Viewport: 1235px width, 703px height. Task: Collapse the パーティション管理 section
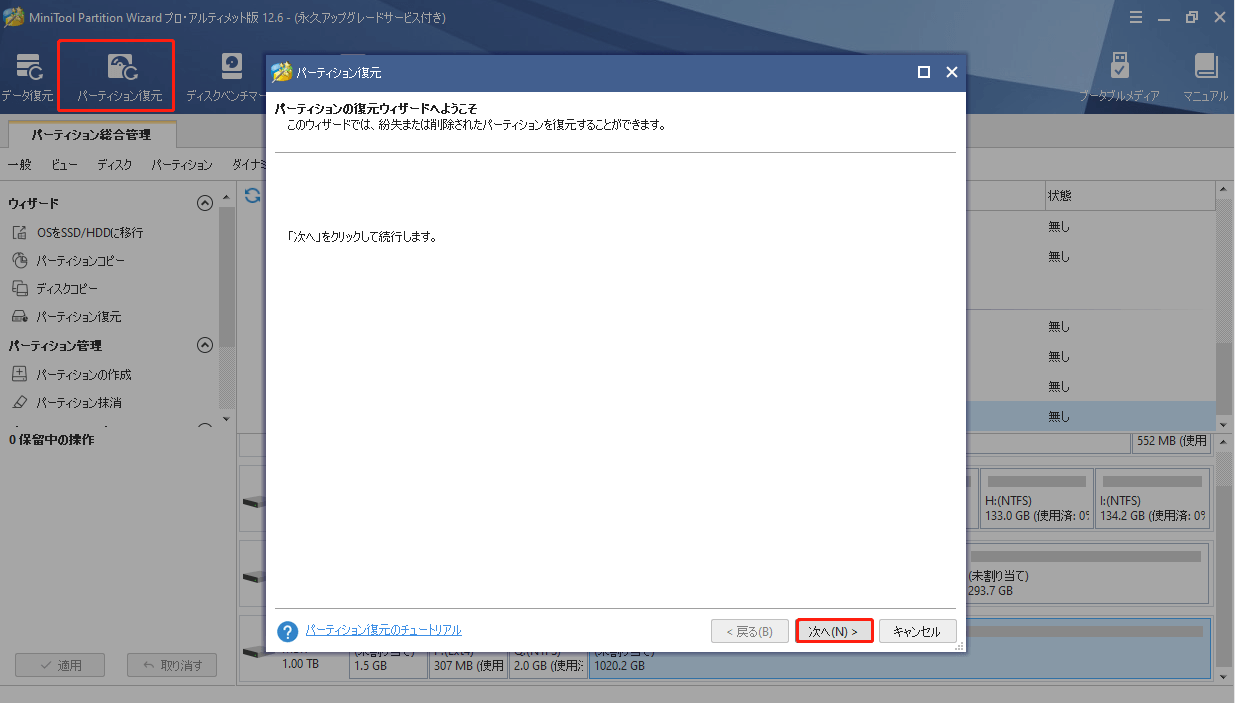point(205,345)
